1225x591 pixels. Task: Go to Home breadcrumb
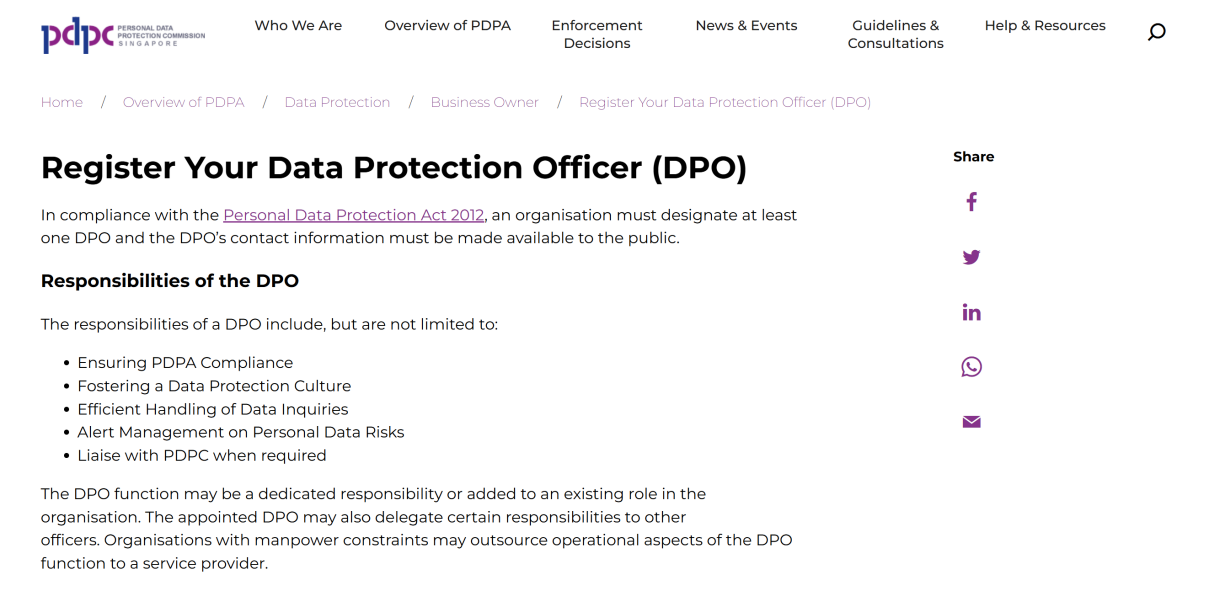tap(62, 102)
